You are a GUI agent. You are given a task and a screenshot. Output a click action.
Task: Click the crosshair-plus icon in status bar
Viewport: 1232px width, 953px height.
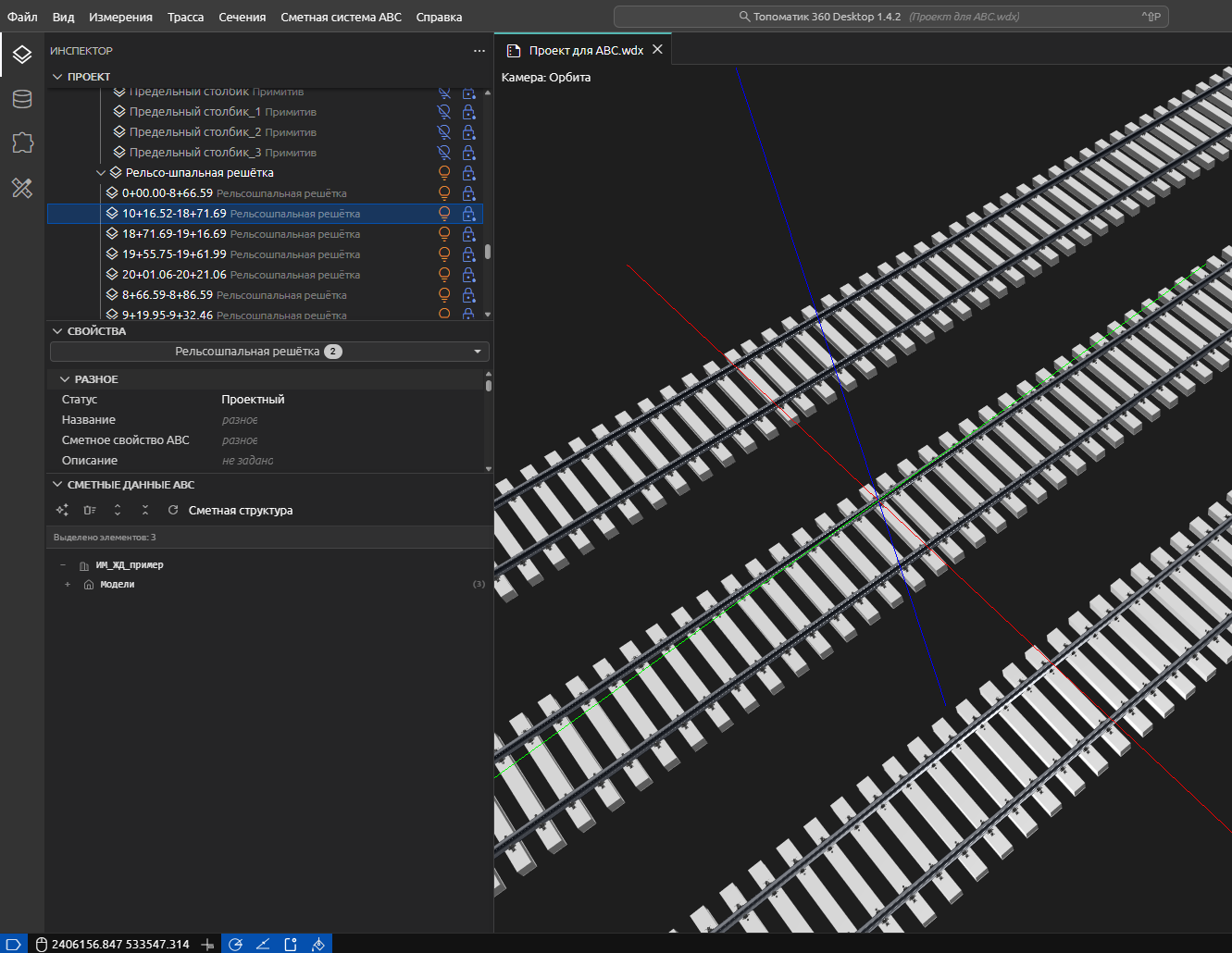tap(207, 944)
